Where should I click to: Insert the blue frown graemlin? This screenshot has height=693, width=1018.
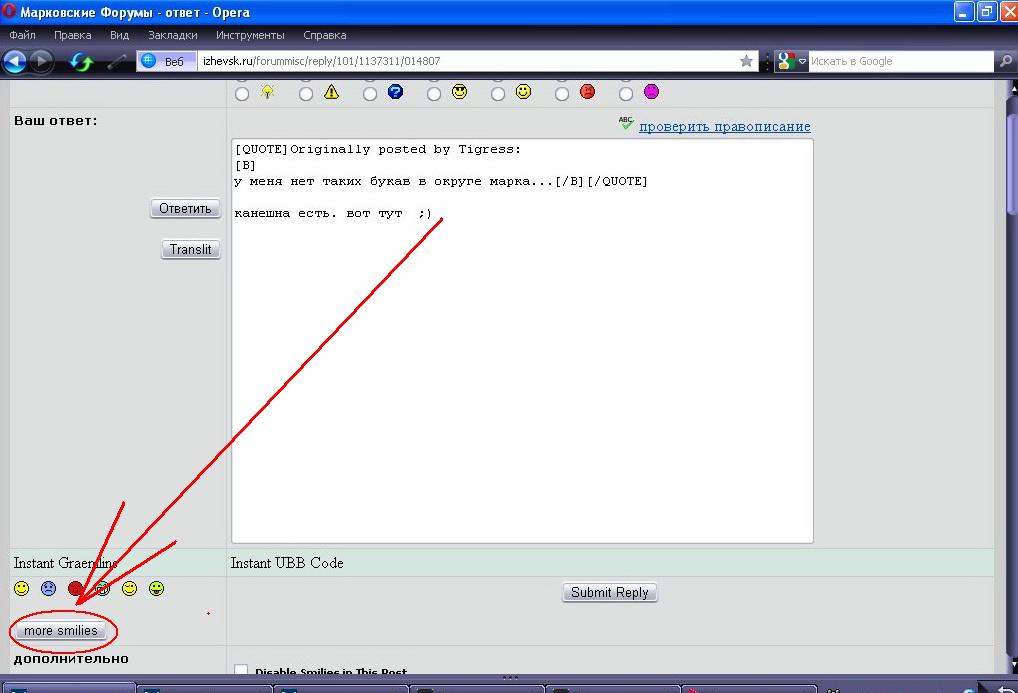coord(49,588)
